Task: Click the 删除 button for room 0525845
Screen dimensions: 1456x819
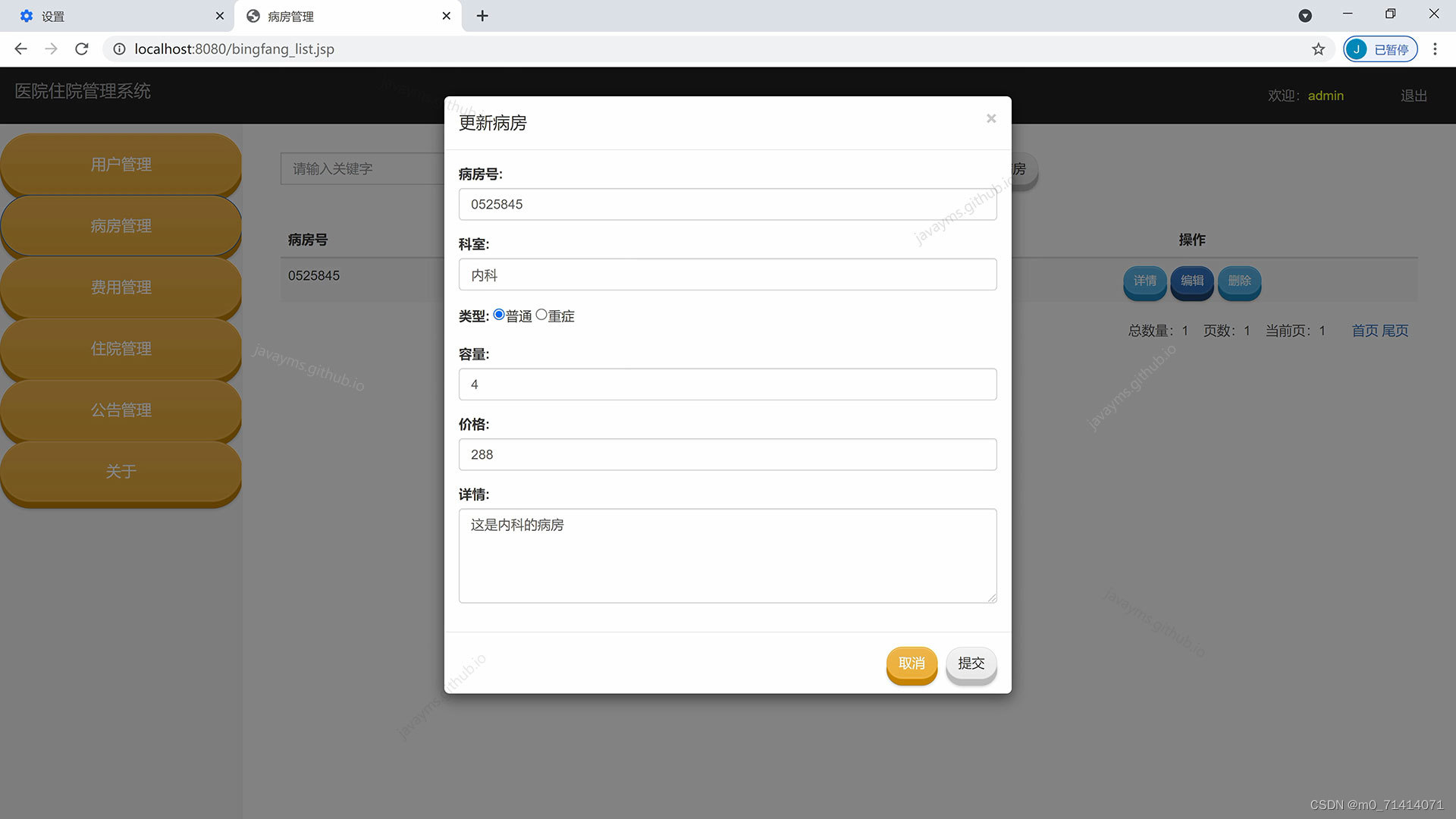Action: 1239,281
